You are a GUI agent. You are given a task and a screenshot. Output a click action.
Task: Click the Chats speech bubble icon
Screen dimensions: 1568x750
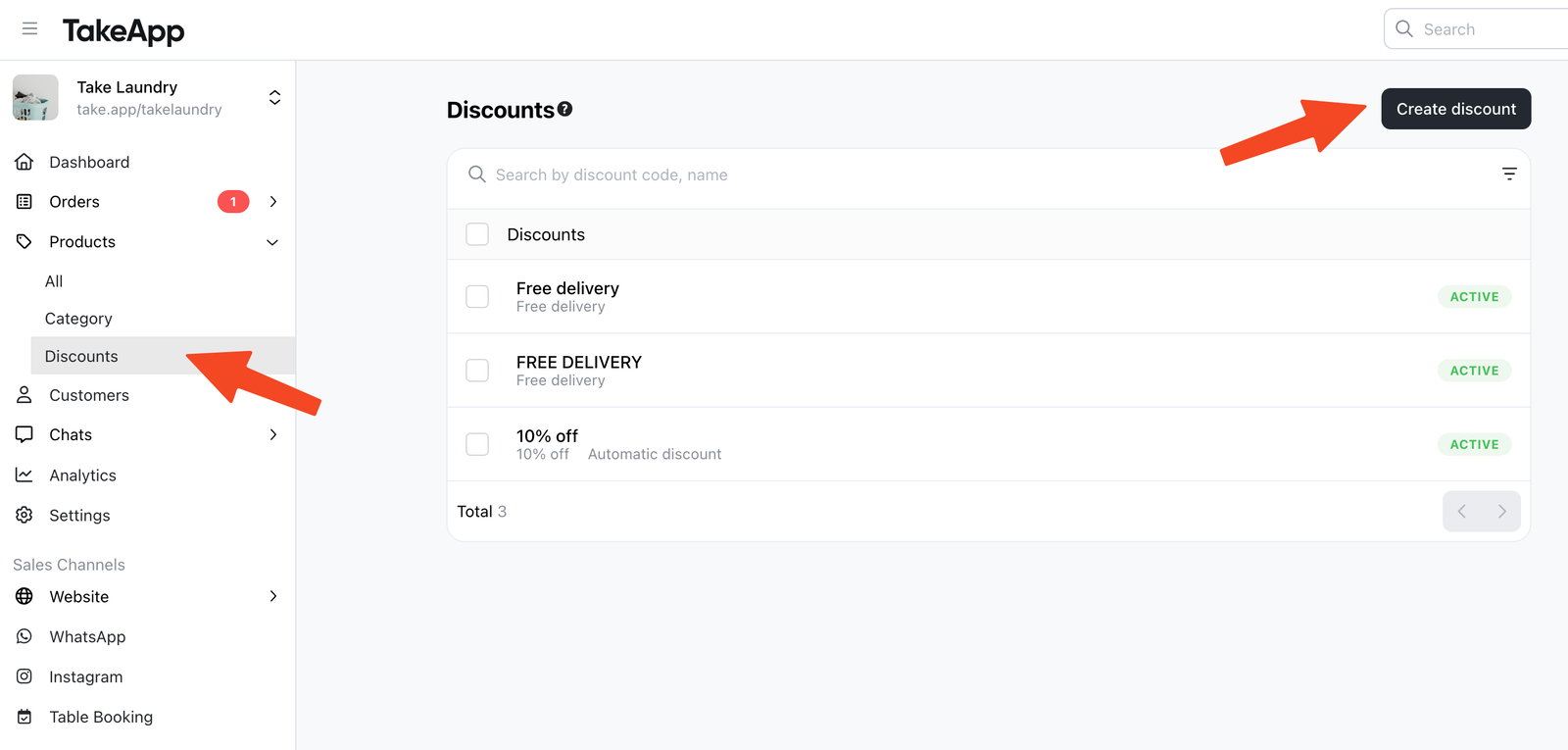(x=24, y=434)
